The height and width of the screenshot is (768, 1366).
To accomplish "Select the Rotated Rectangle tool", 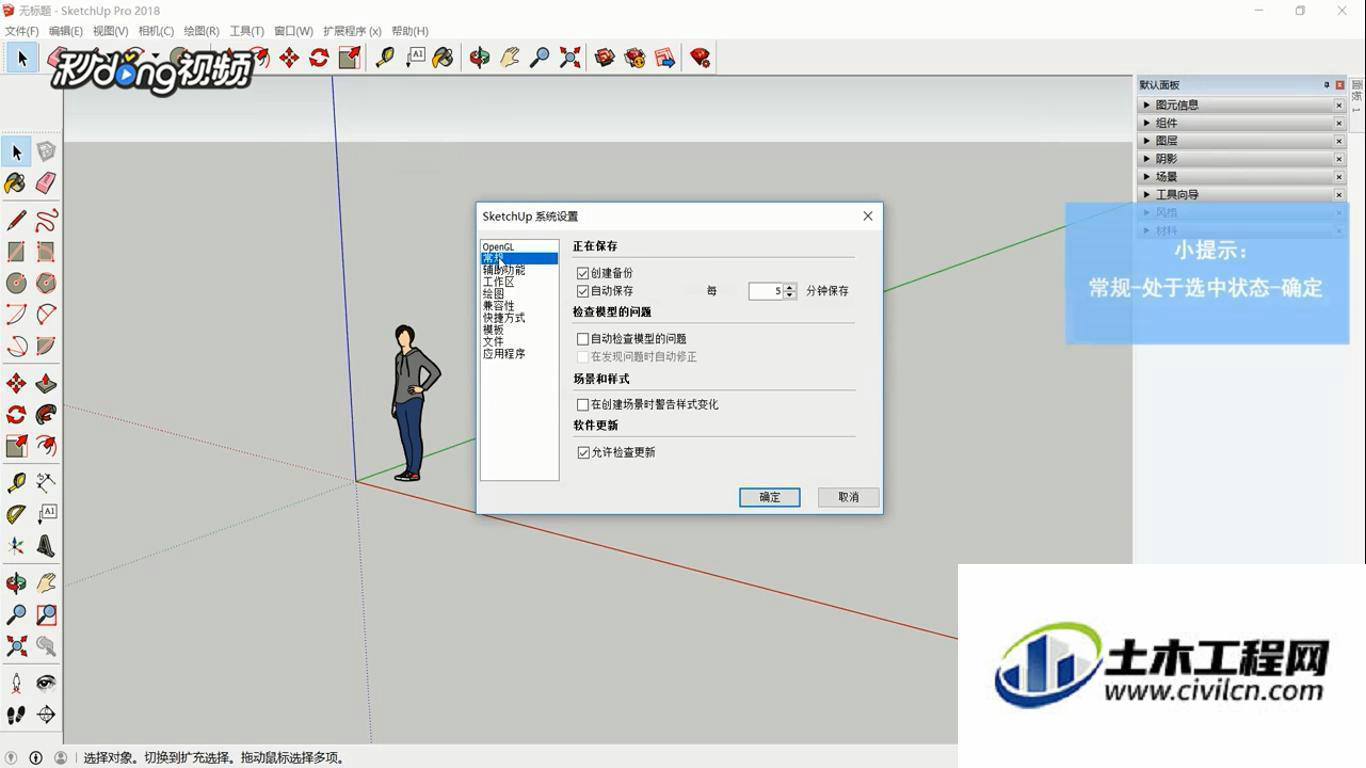I will 46,252.
